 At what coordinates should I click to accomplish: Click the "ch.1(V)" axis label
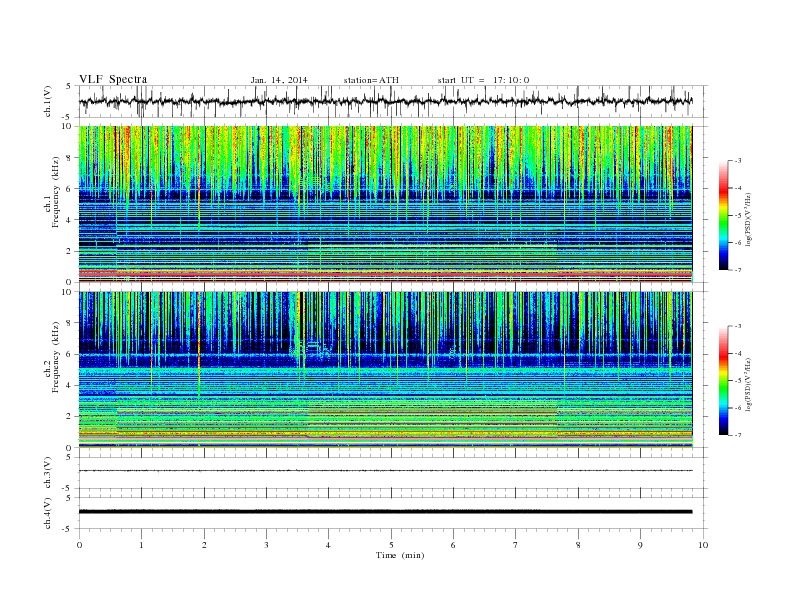tap(47, 101)
